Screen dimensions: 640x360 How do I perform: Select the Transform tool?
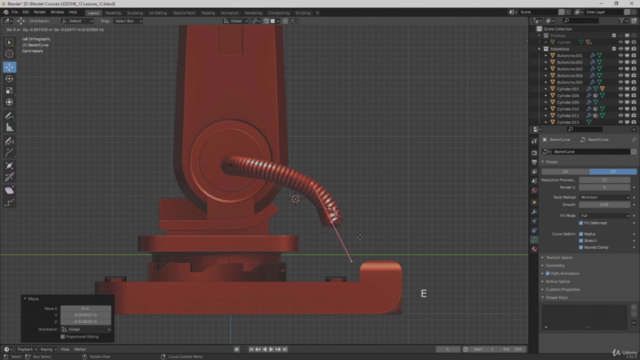(x=9, y=102)
